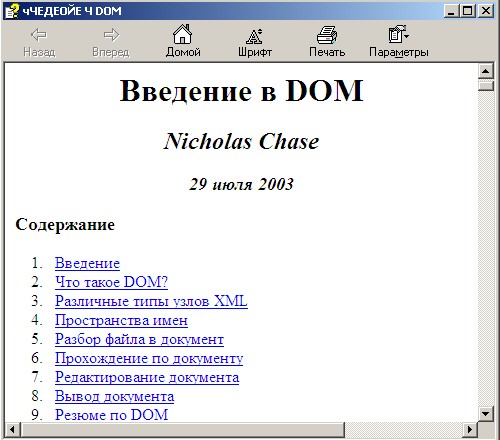Click the Введение в DOM heading
The image size is (500, 440).
pos(241,91)
